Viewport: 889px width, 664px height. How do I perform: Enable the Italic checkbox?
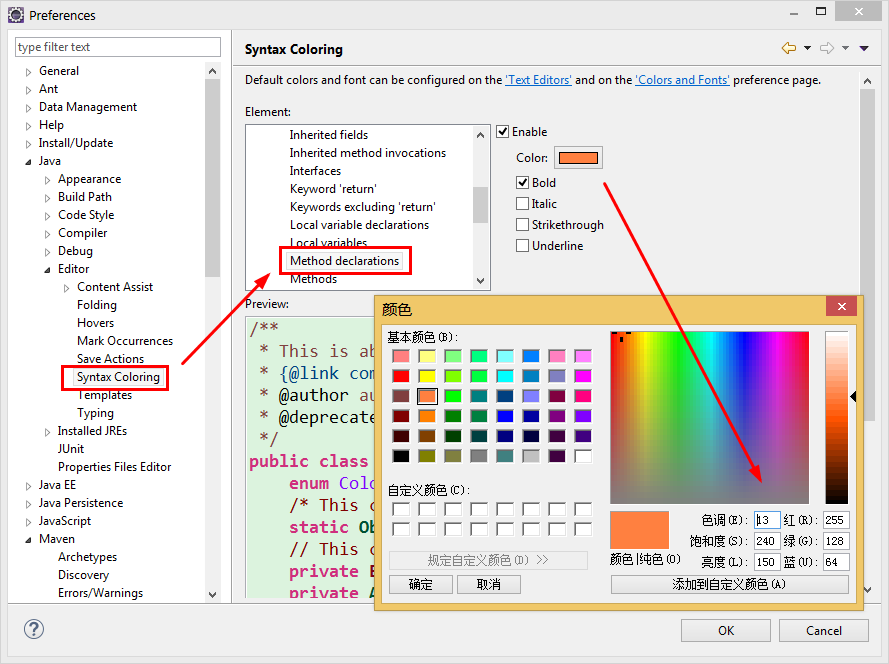[x=522, y=204]
